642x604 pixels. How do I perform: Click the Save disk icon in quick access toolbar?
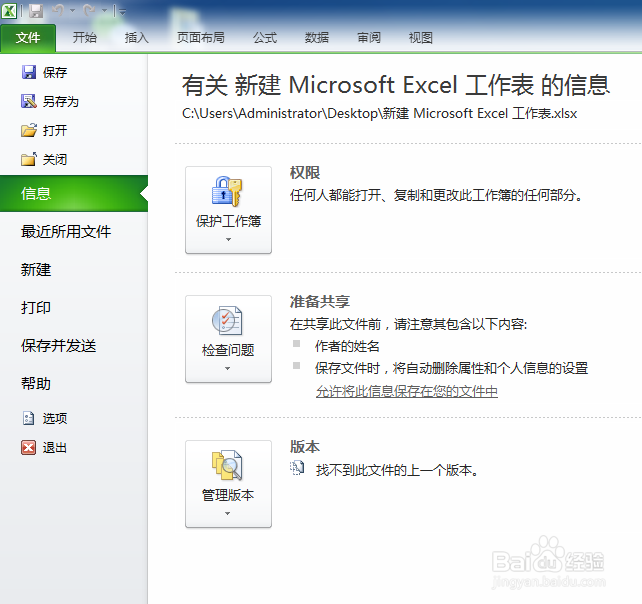click(36, 11)
